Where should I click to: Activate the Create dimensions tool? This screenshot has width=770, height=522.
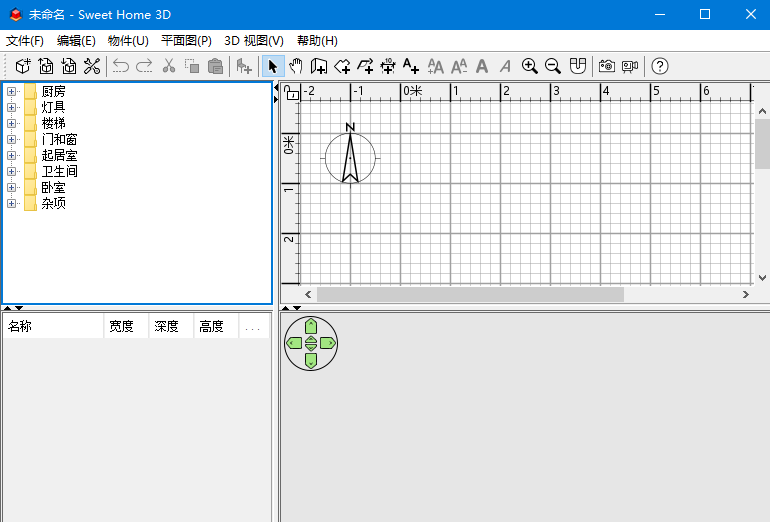pyautogui.click(x=388, y=66)
